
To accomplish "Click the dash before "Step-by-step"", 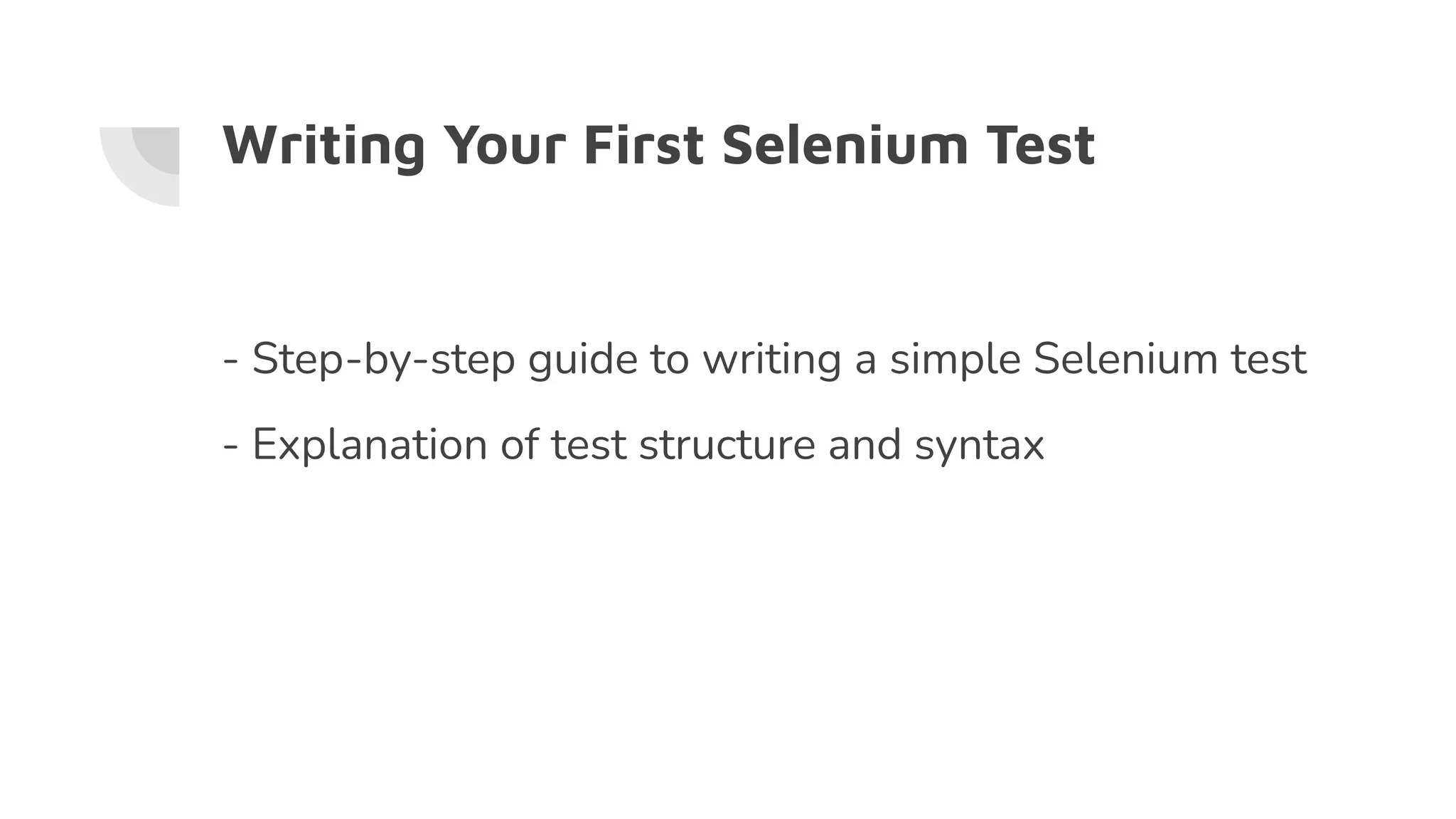I will click(x=230, y=363).
